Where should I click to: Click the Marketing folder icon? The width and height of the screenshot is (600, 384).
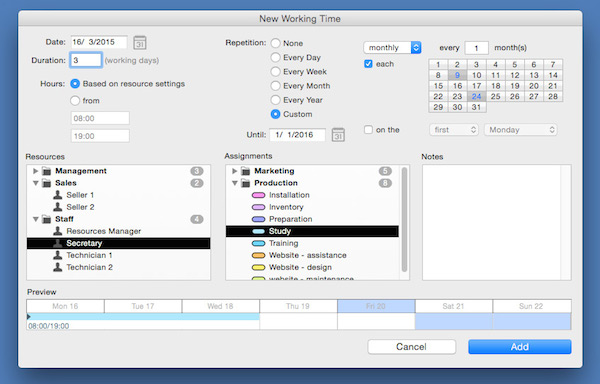246,171
